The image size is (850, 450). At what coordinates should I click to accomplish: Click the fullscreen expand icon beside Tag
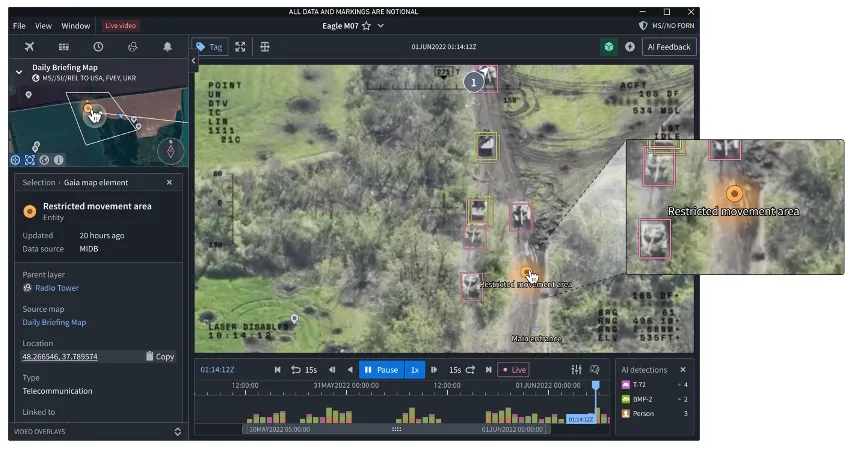[x=240, y=47]
